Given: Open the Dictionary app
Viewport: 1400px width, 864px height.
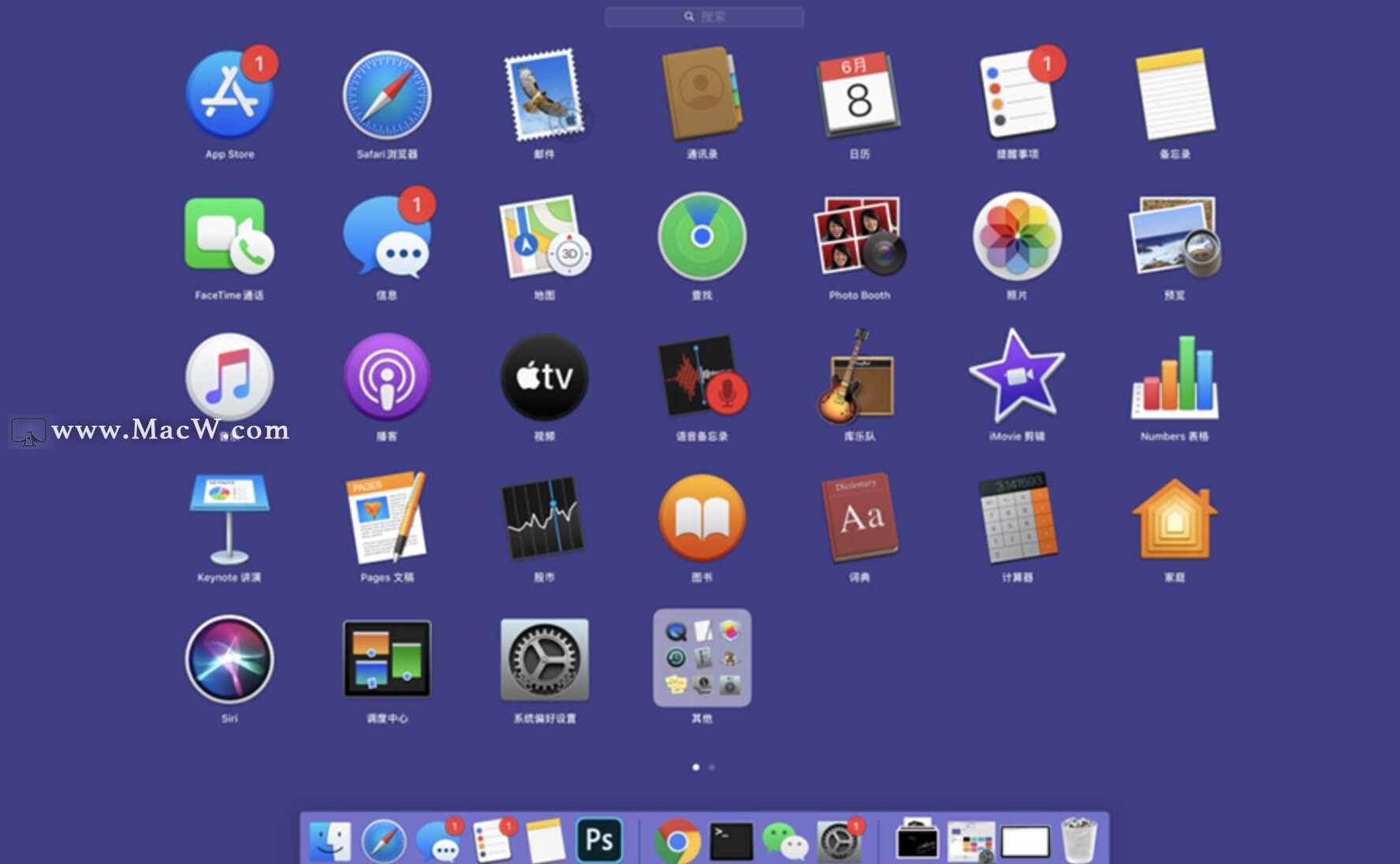Looking at the screenshot, I should pos(860,518).
